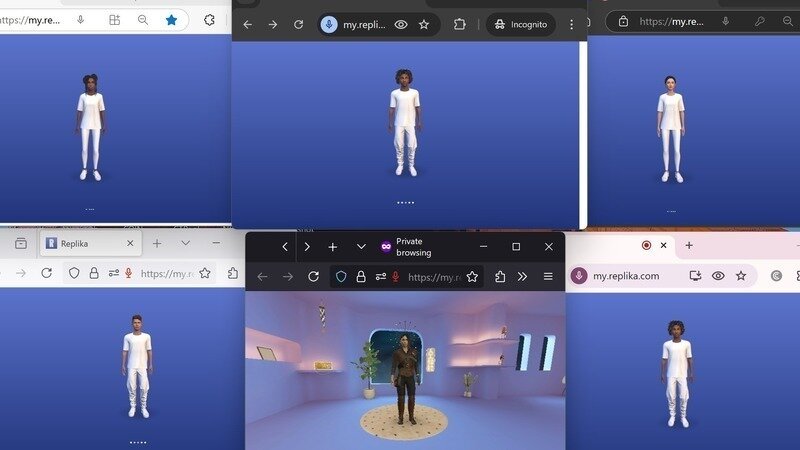Open Chrome three-dot menu in Incognito window

click(572, 24)
